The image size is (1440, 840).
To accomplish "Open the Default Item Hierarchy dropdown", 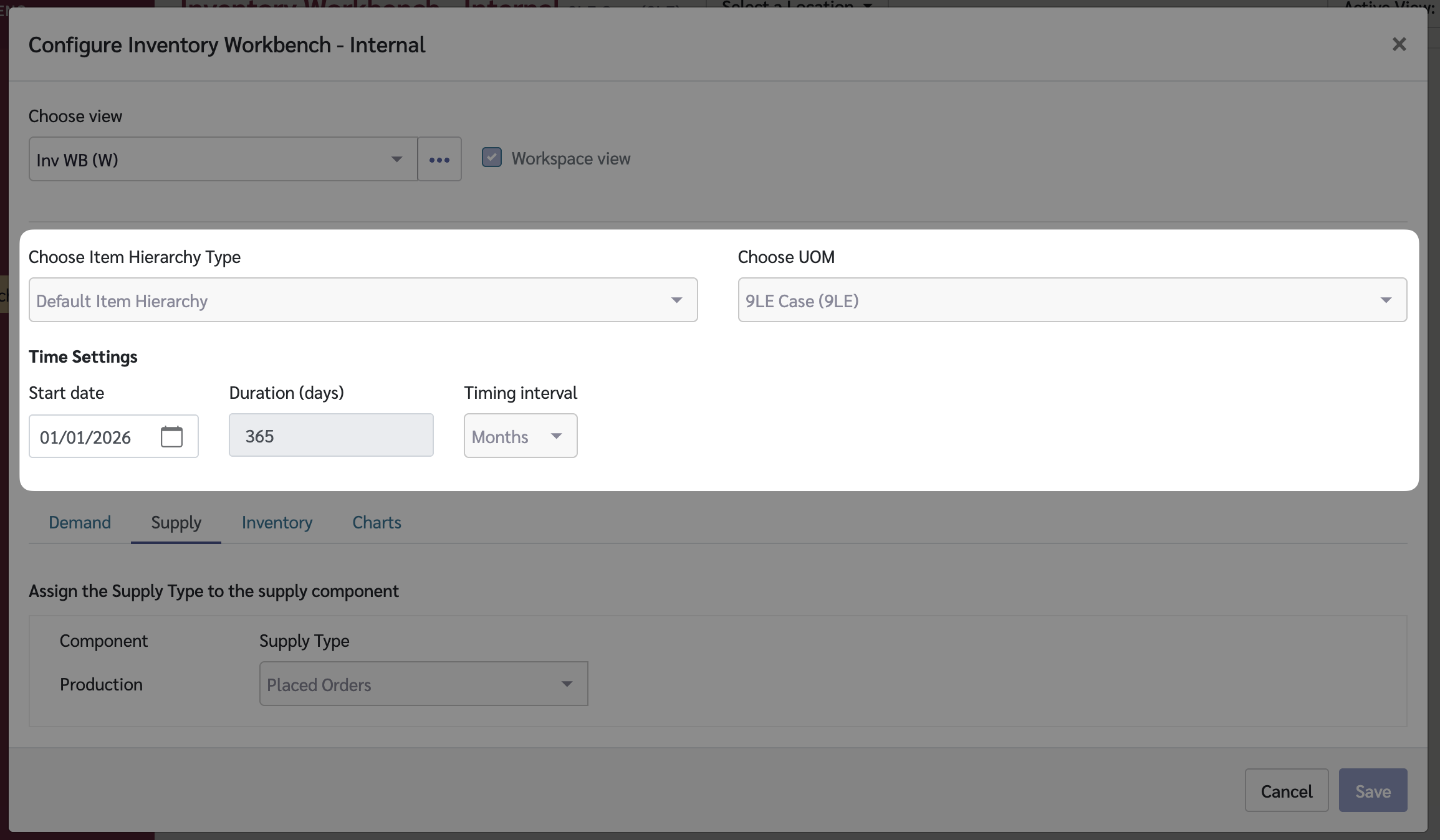I will tap(362, 300).
